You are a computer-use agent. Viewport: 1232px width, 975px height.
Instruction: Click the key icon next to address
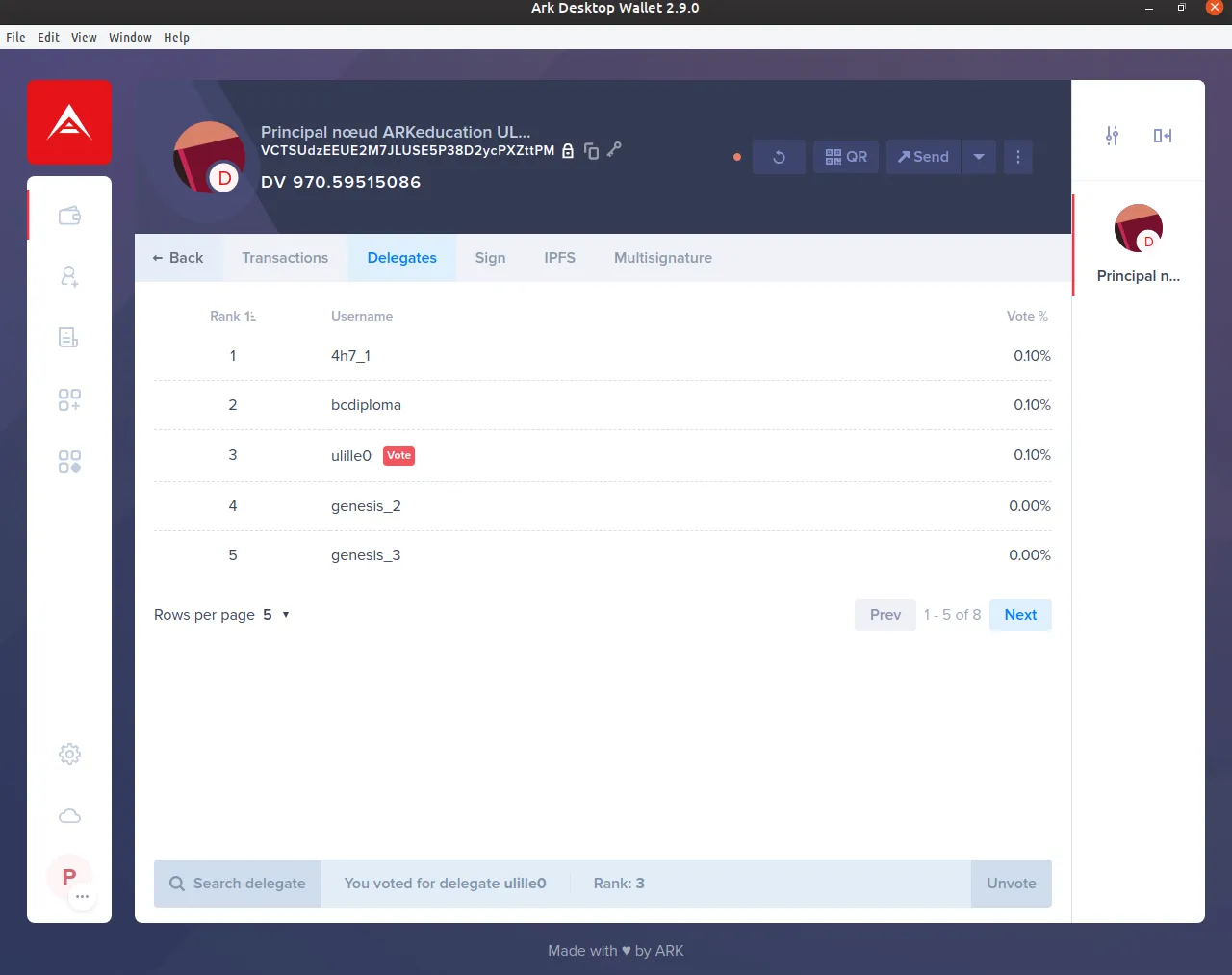[614, 149]
